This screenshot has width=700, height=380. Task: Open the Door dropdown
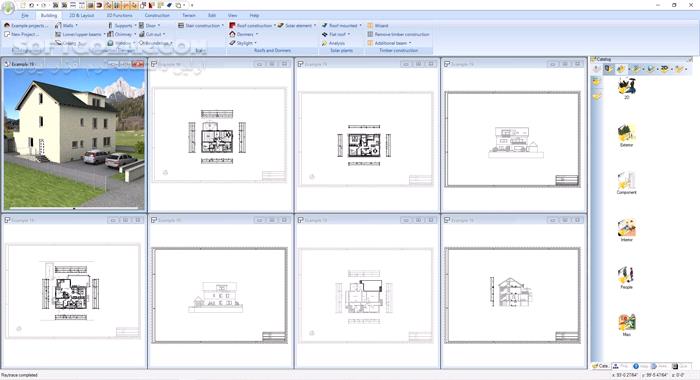click(x=149, y=25)
